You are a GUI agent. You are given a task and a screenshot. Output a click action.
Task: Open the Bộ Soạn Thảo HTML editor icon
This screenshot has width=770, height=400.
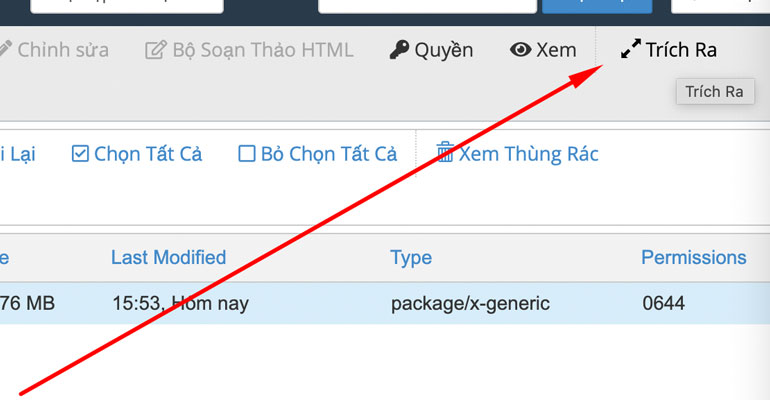(x=156, y=50)
